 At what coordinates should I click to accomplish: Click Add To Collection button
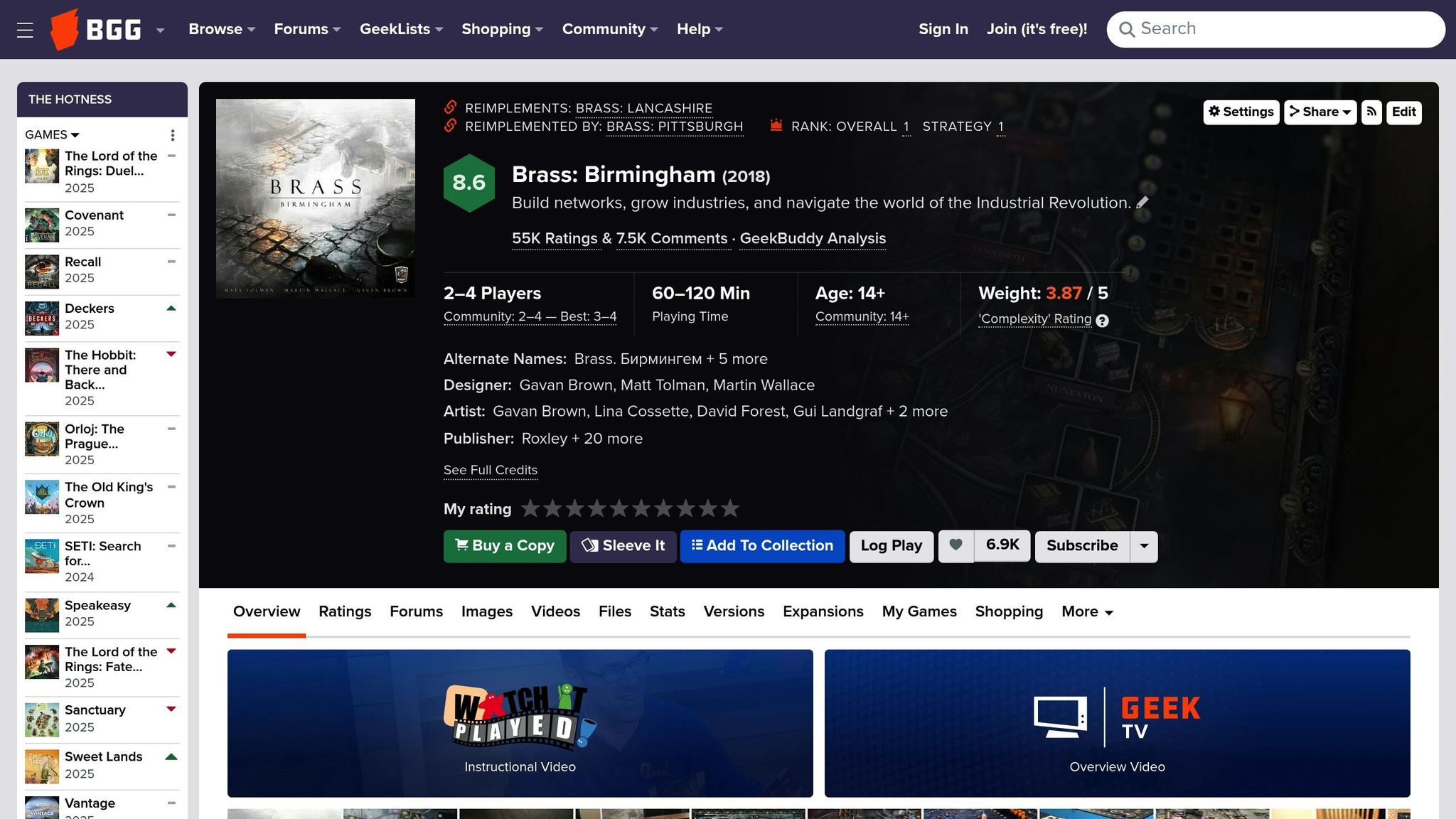(762, 546)
